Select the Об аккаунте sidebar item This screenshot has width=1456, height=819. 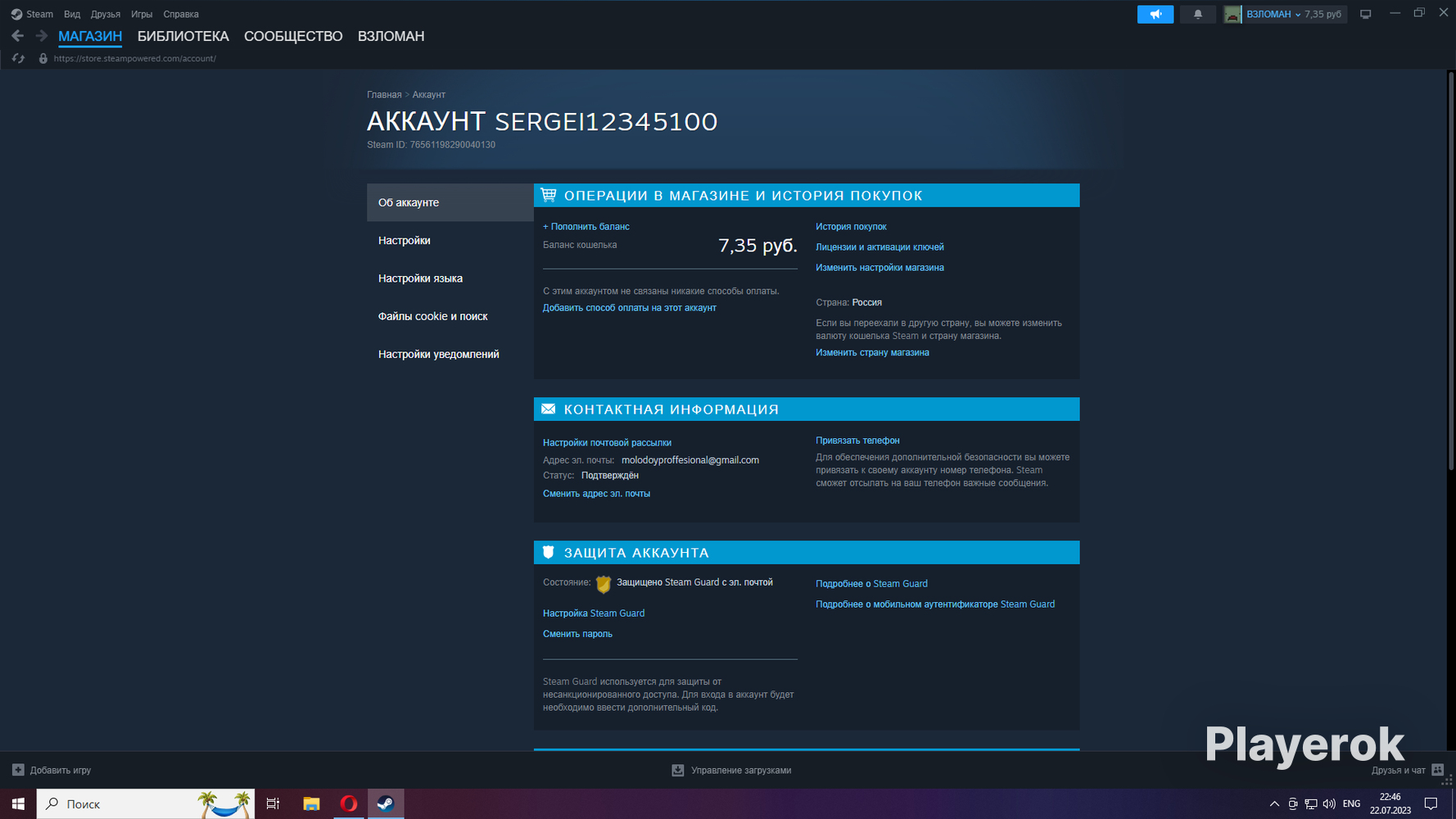point(450,202)
